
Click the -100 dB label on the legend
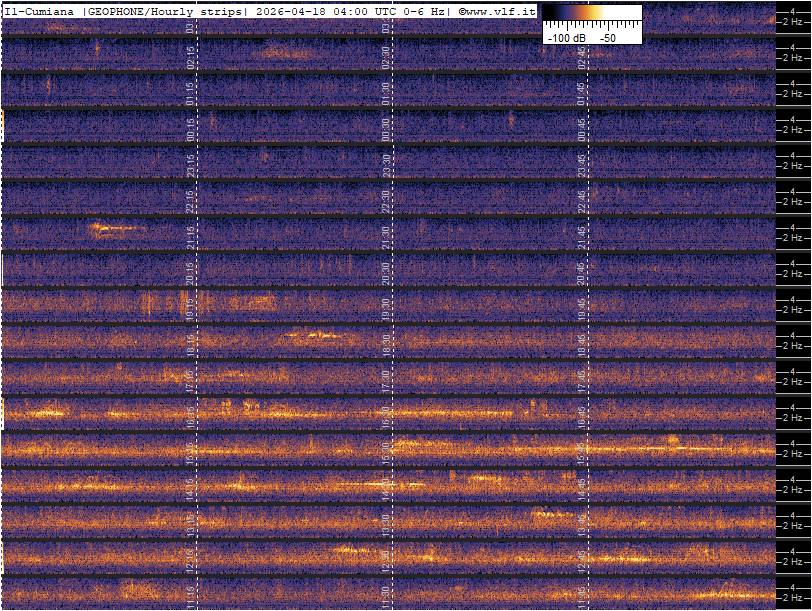point(566,37)
